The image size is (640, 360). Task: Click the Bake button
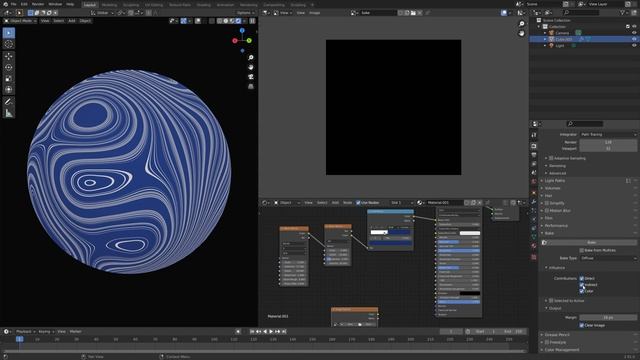[591, 242]
